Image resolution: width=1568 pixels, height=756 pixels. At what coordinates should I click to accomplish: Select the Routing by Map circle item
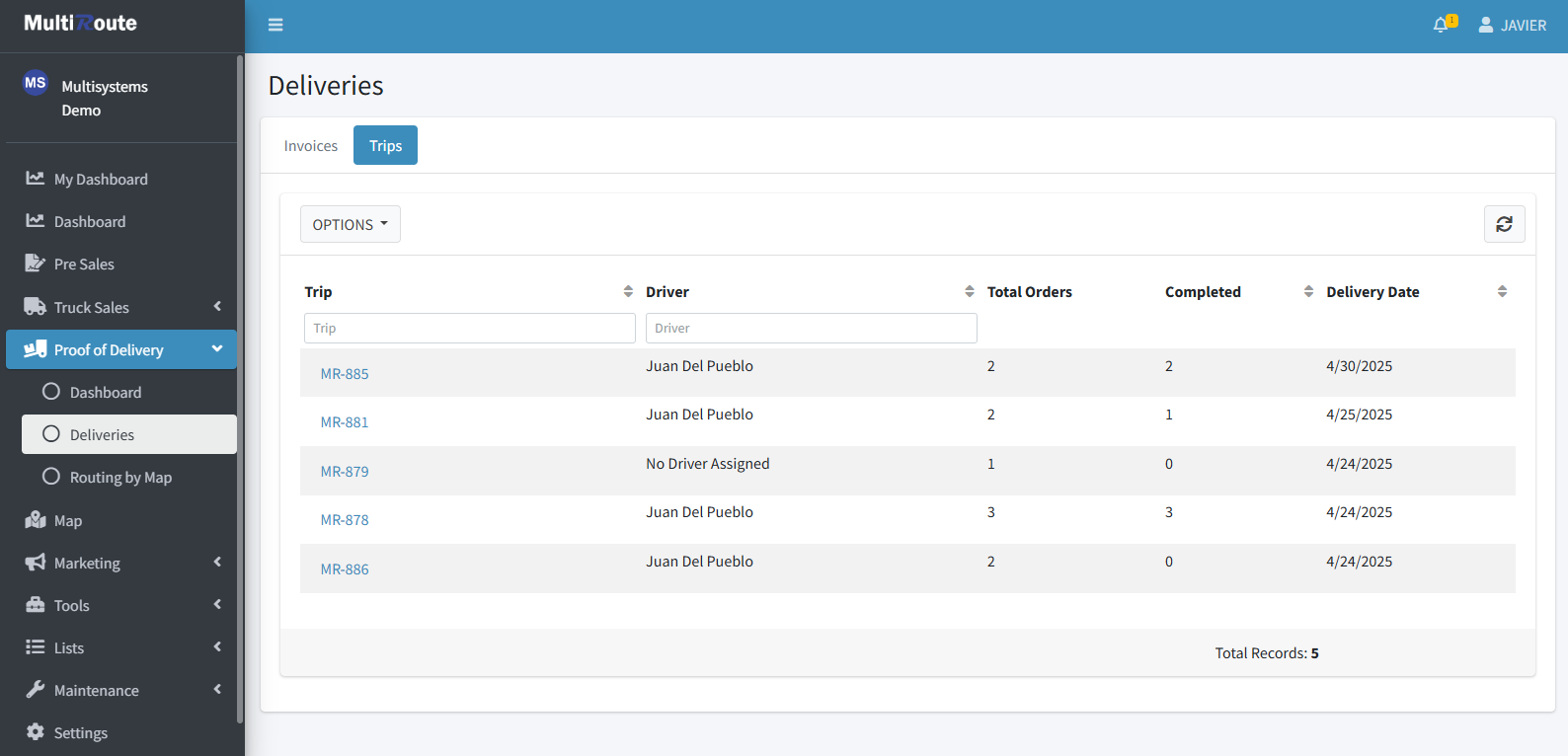(x=51, y=477)
